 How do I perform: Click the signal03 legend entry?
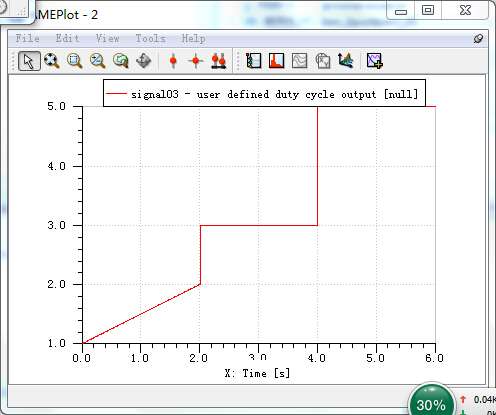pos(262,94)
